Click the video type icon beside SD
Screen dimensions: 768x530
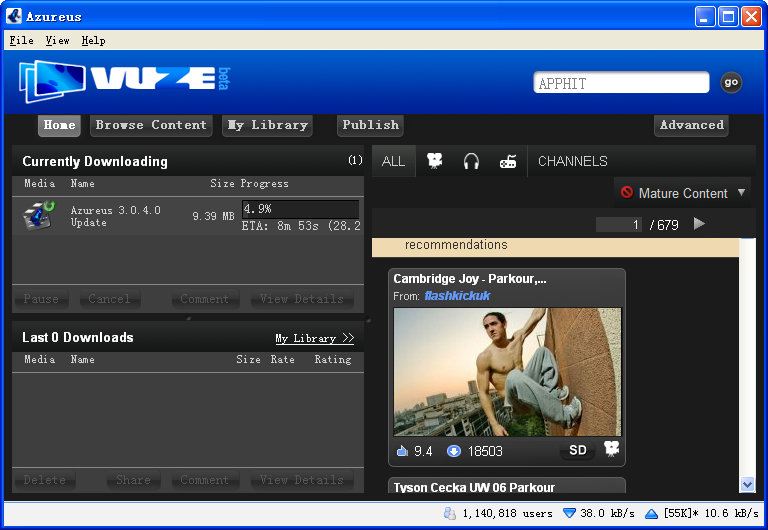point(611,449)
